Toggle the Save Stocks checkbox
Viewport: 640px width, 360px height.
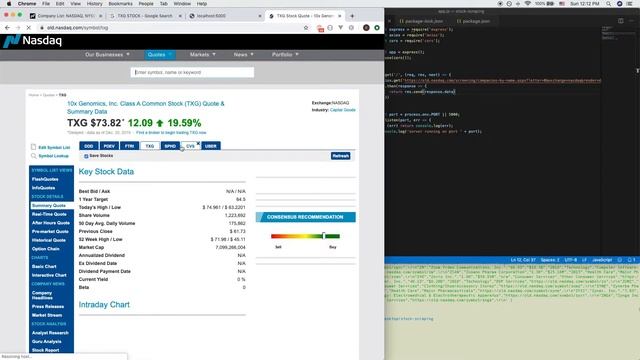tap(86, 156)
